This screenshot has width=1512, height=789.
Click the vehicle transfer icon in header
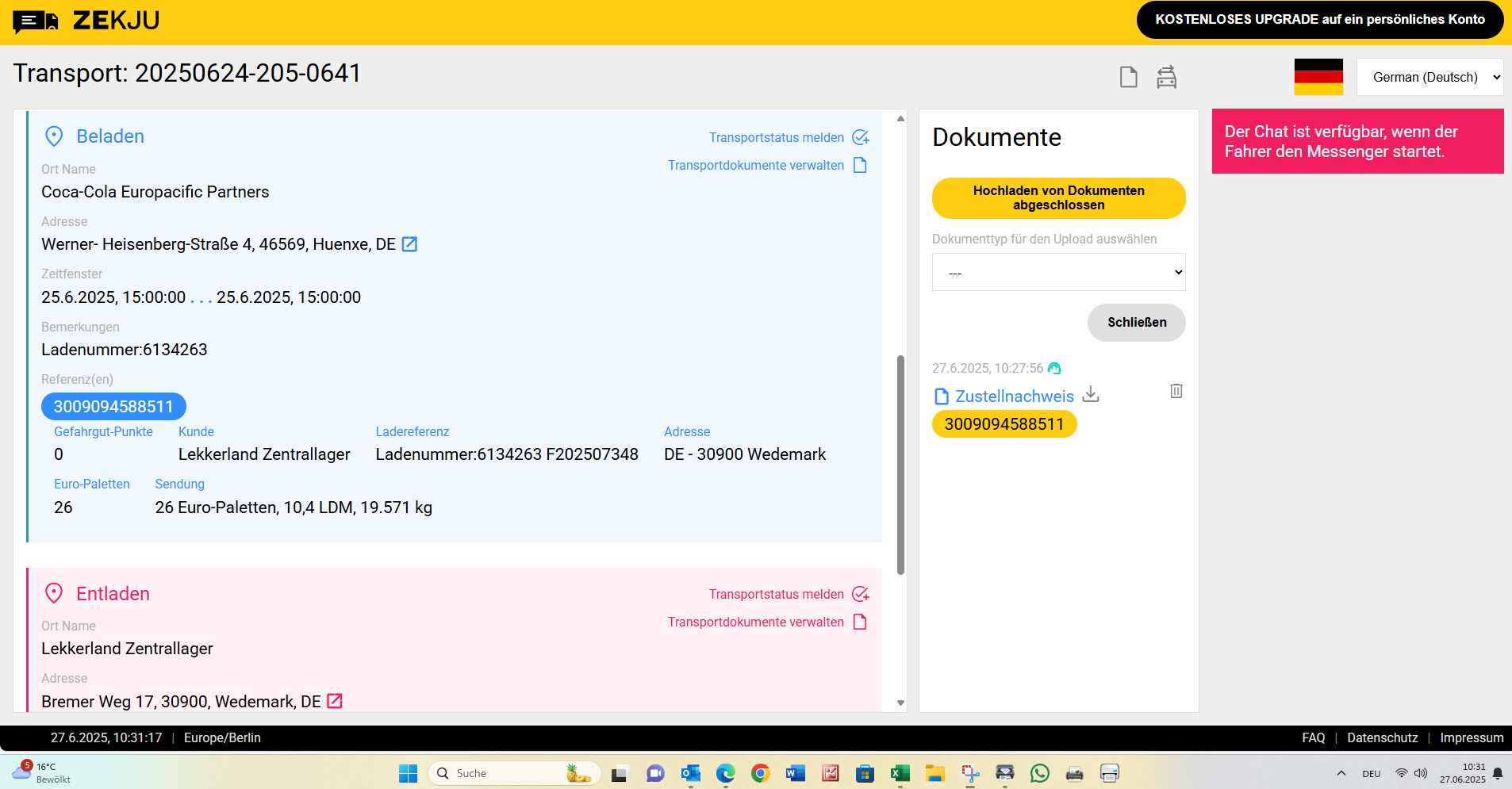[x=1166, y=77]
